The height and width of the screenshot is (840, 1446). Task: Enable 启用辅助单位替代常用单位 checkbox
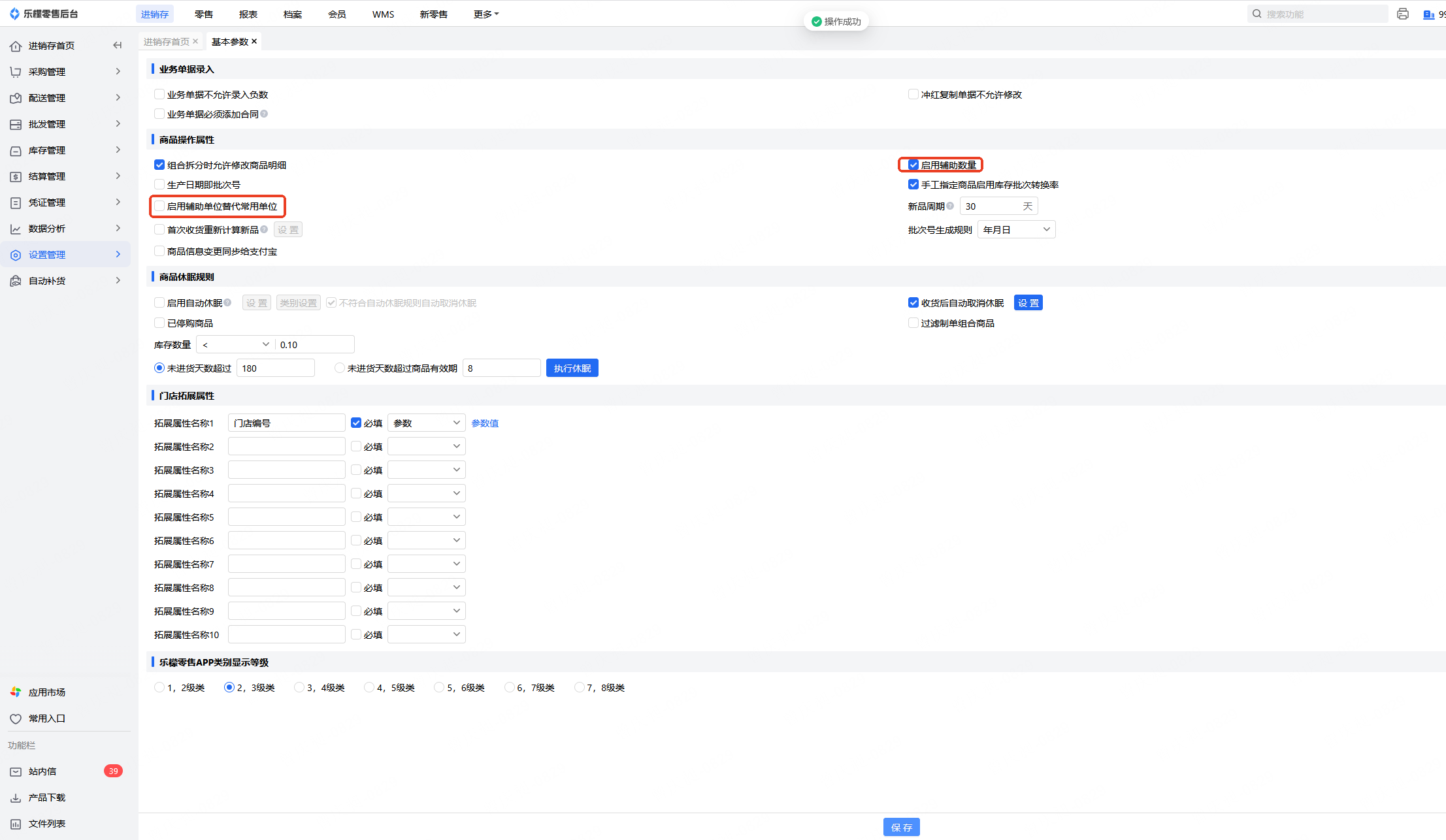point(159,206)
